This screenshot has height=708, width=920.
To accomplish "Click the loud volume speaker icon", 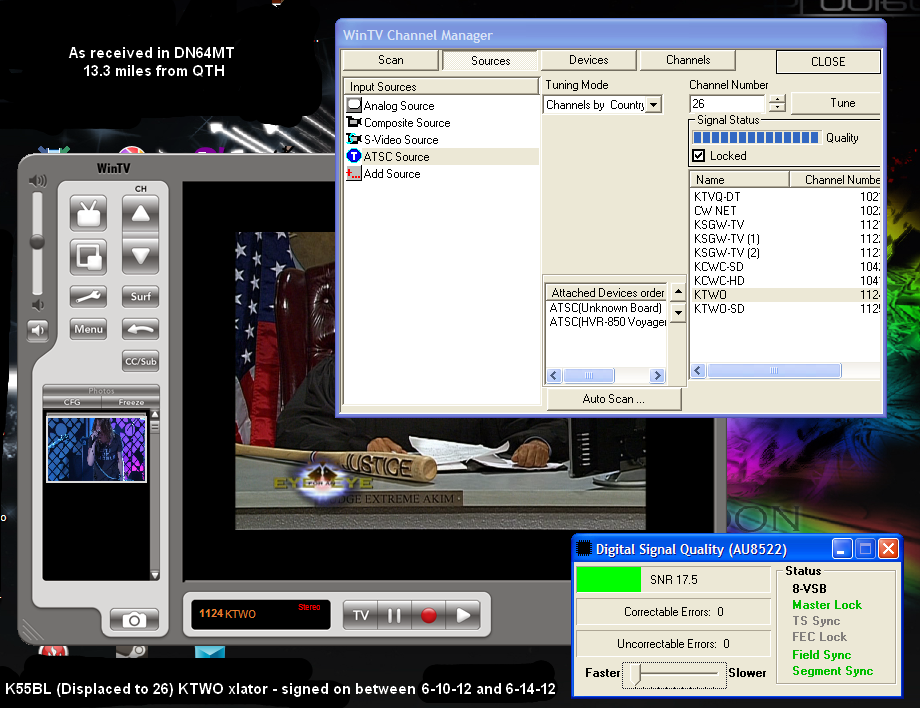I will pos(38,181).
